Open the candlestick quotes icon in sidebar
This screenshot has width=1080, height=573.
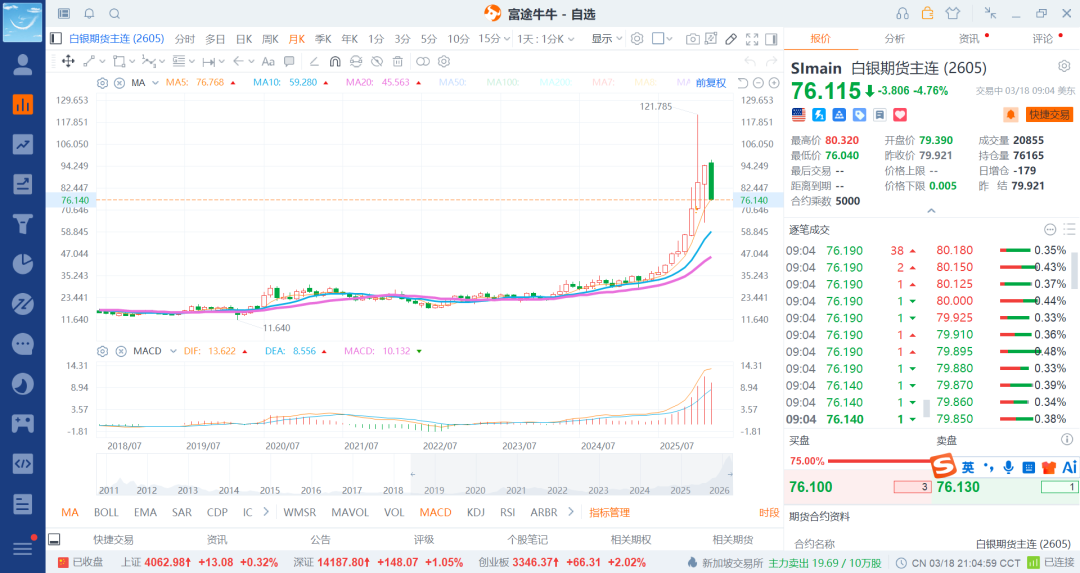click(23, 105)
